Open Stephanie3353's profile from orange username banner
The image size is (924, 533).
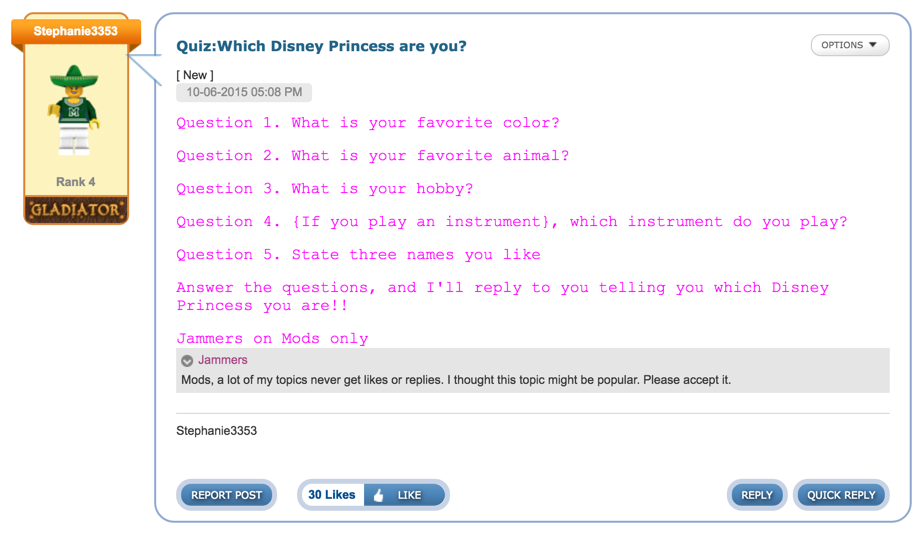tap(76, 31)
